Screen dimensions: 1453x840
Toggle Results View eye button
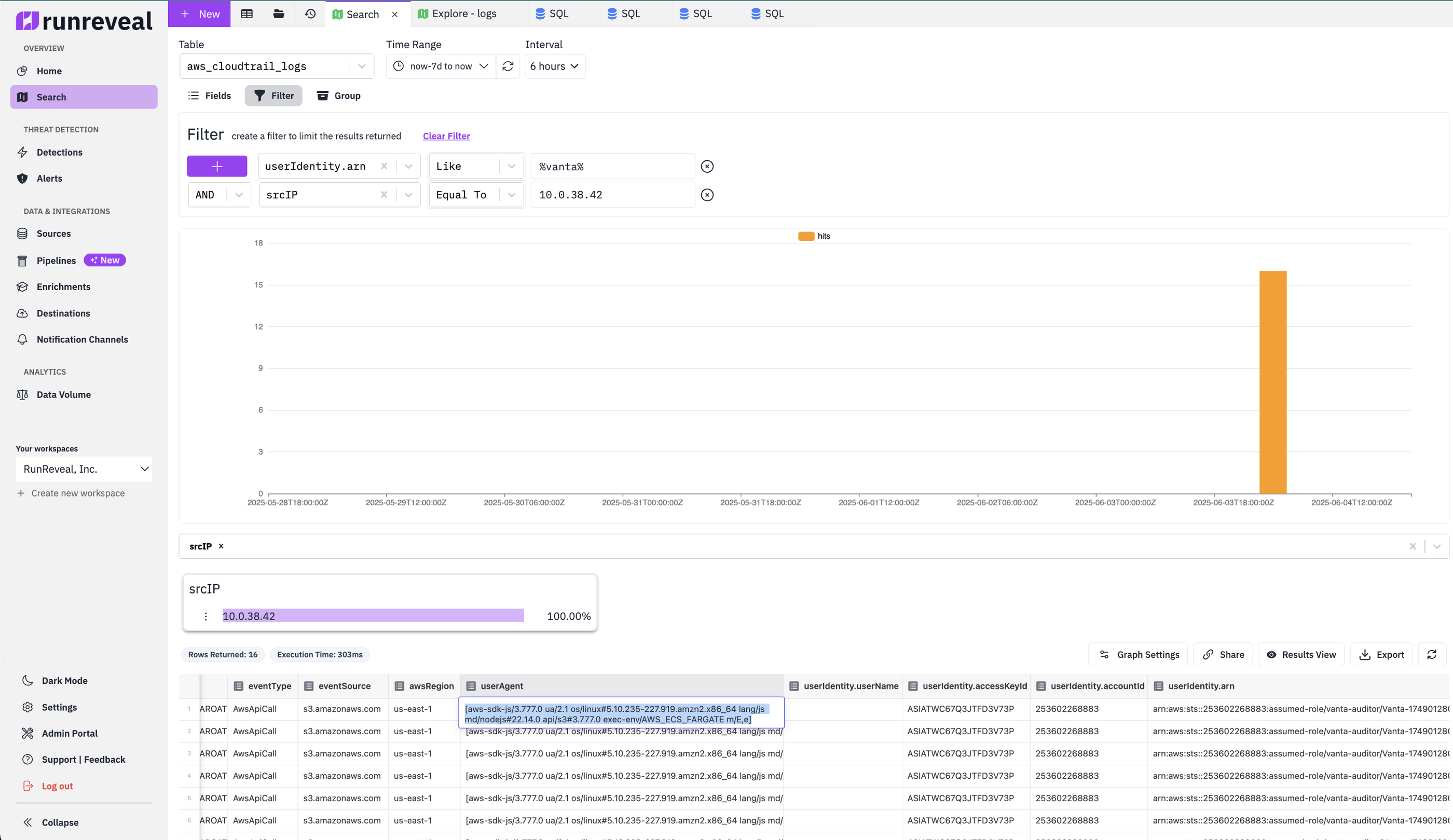pos(1301,654)
